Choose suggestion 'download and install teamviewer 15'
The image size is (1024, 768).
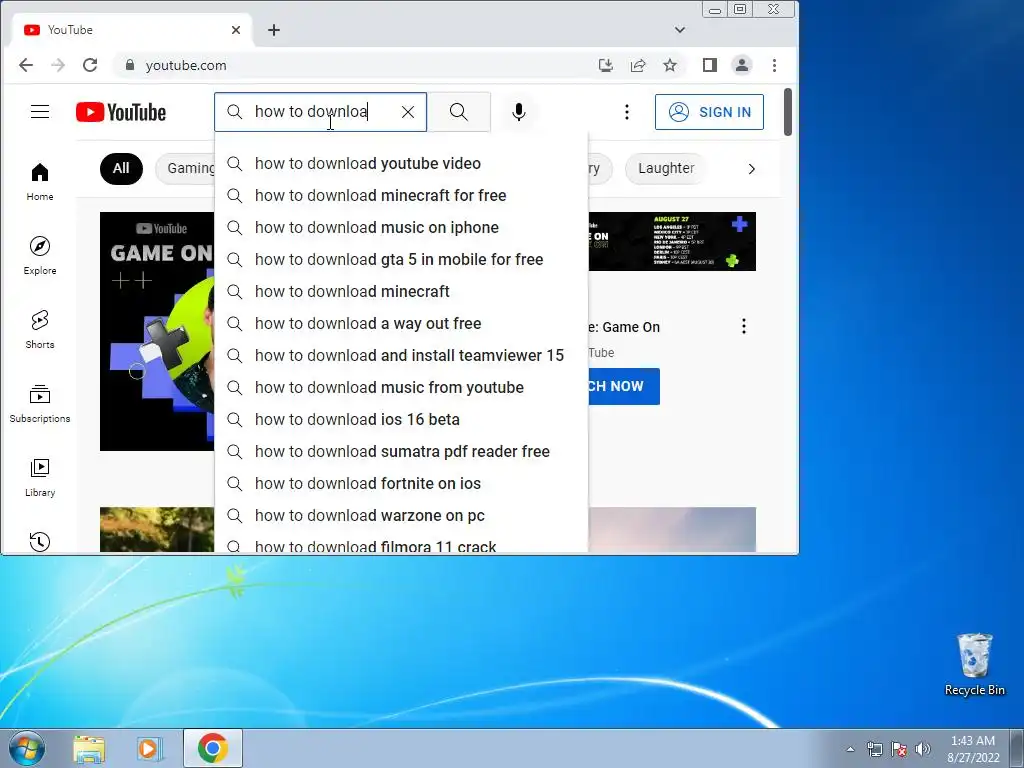(401, 355)
